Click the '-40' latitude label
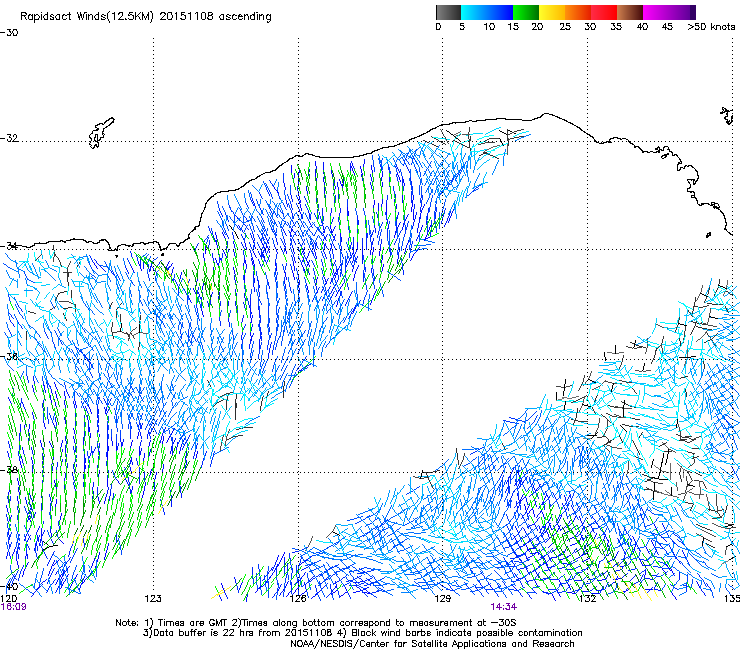 click(9, 586)
